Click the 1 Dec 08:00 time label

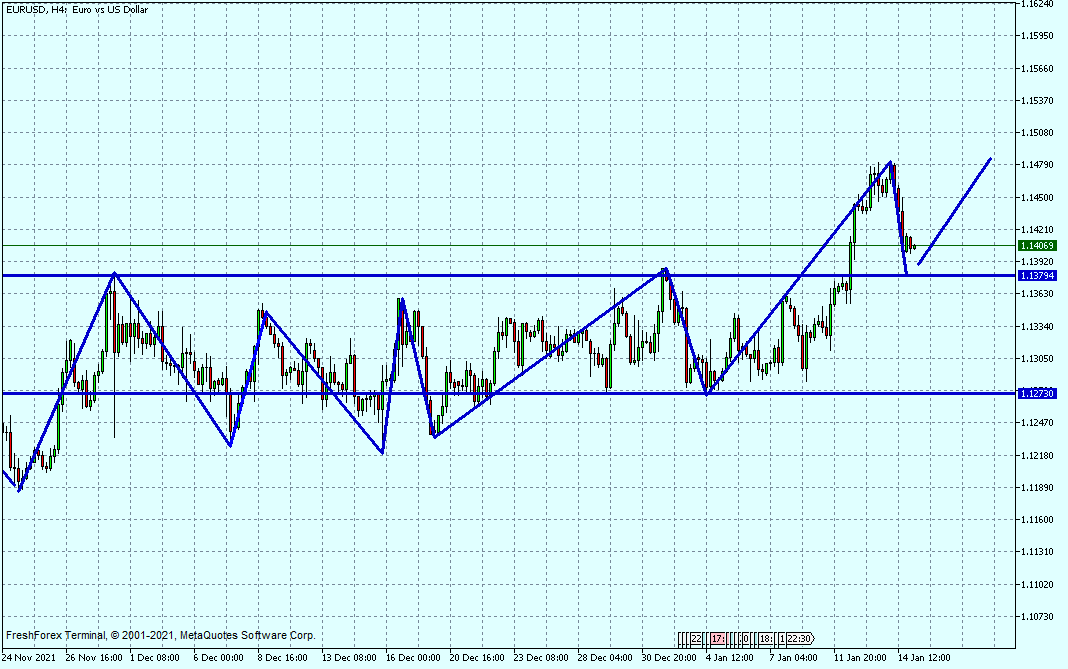click(155, 657)
